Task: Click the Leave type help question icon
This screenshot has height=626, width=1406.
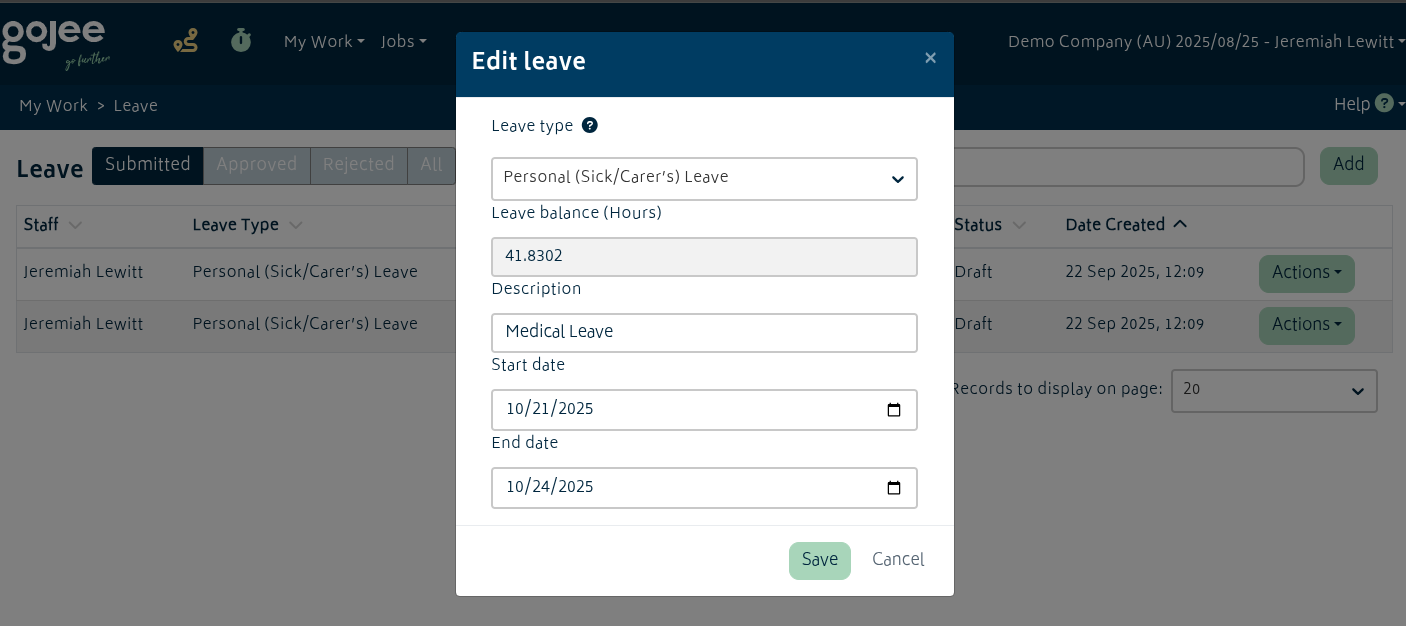Action: 590,126
